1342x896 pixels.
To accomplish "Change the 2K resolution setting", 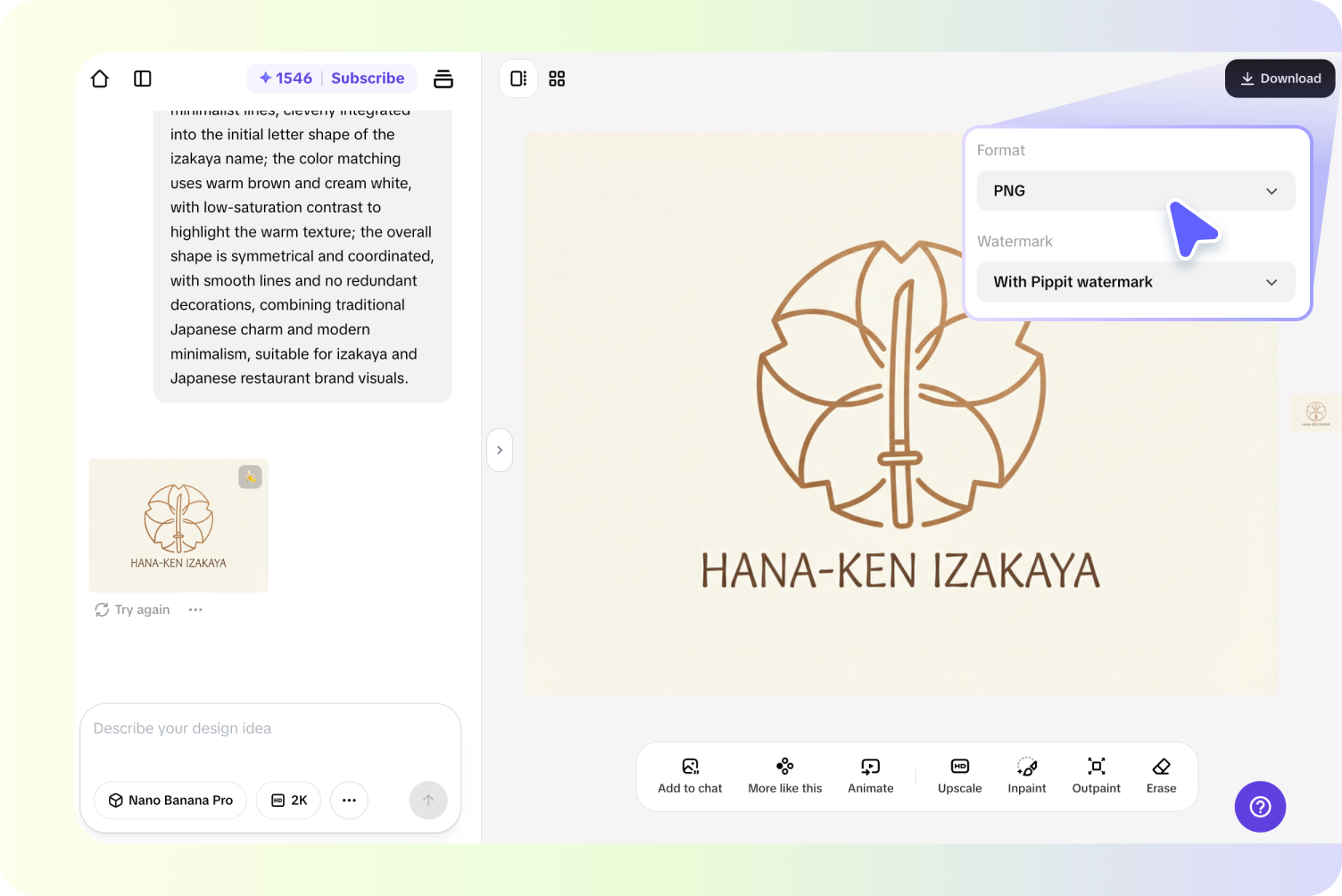I will point(289,801).
